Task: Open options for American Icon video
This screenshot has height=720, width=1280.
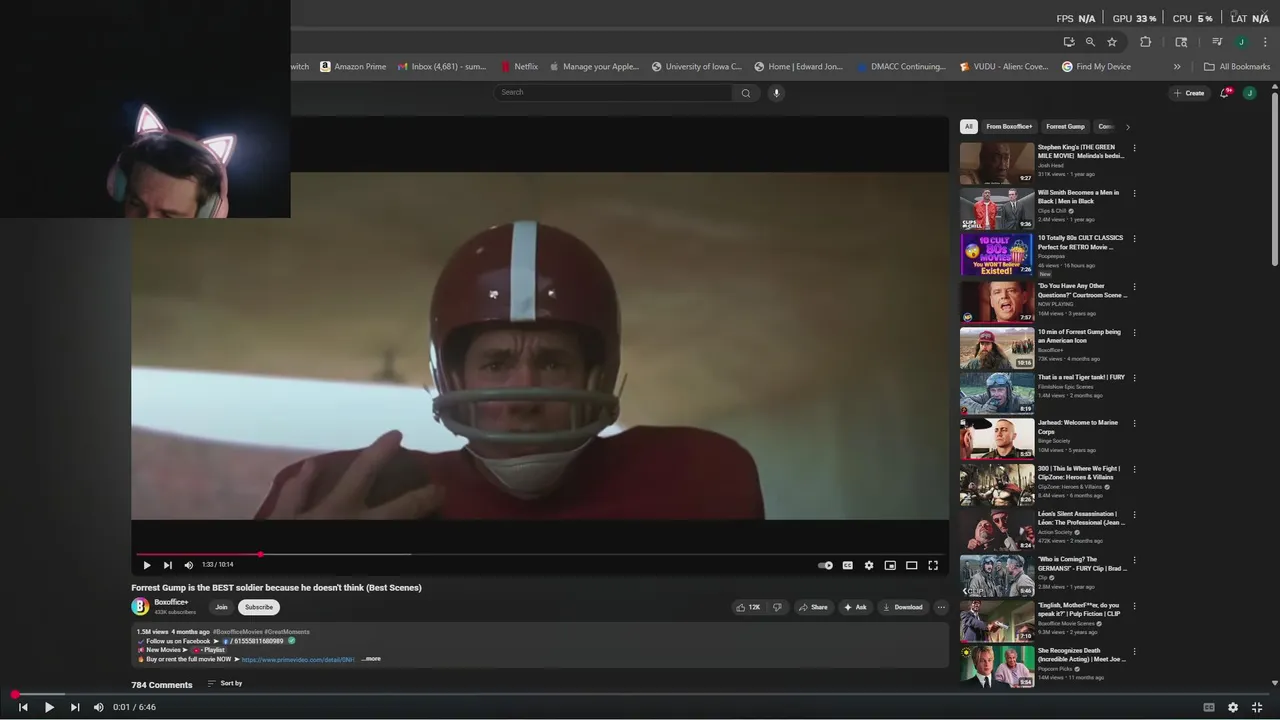Action: (x=1134, y=333)
